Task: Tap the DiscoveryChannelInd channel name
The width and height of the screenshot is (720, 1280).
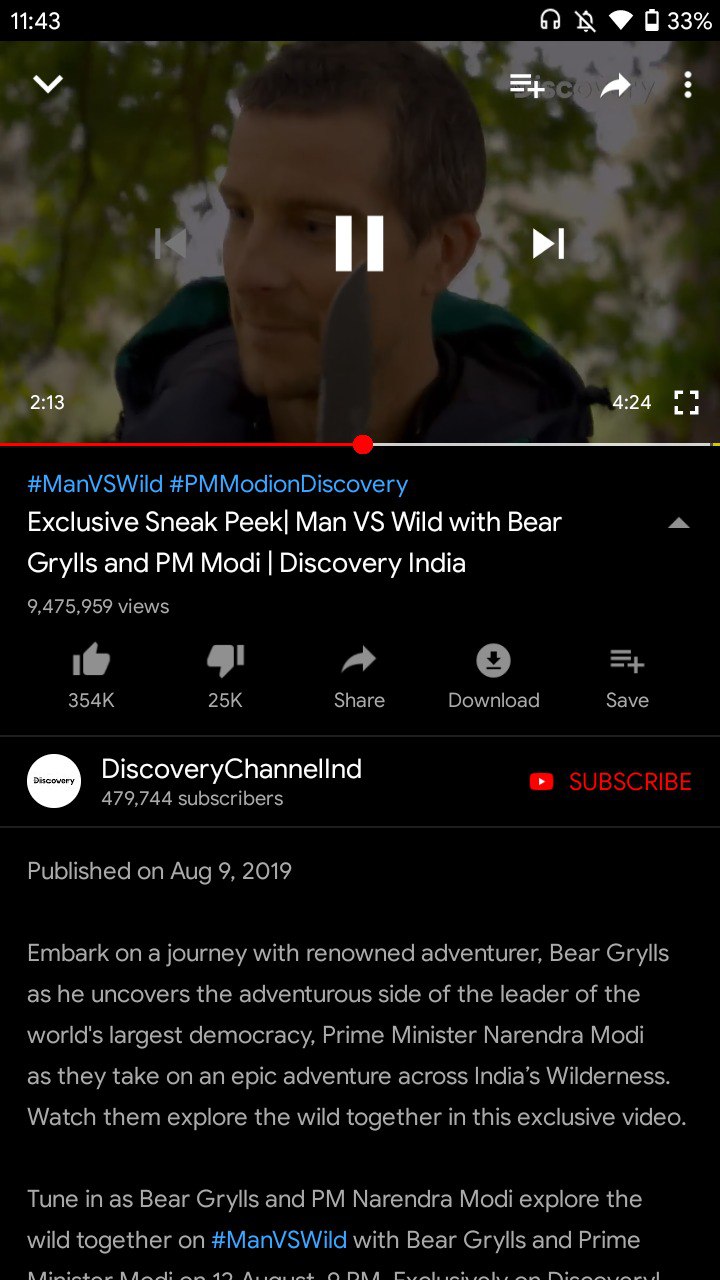Action: pyautogui.click(x=231, y=769)
